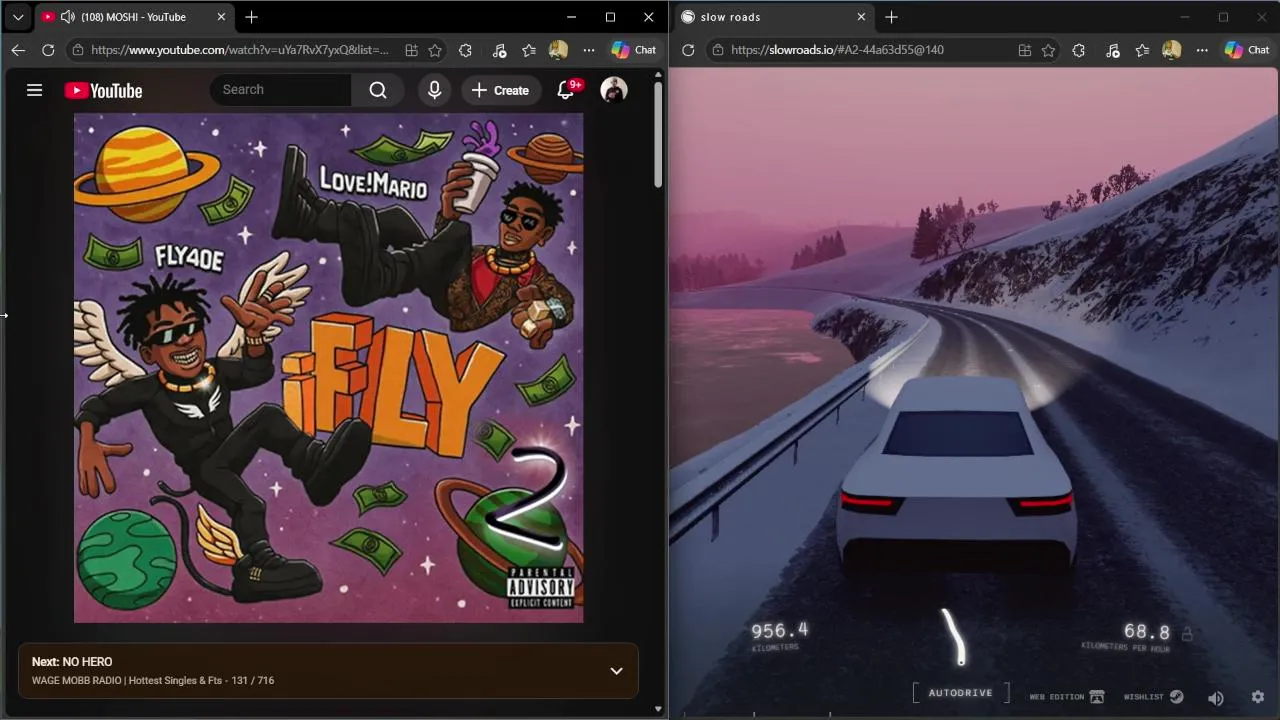1280x720 pixels.
Task: Click the YouTube search magnifier button
Action: click(x=378, y=90)
